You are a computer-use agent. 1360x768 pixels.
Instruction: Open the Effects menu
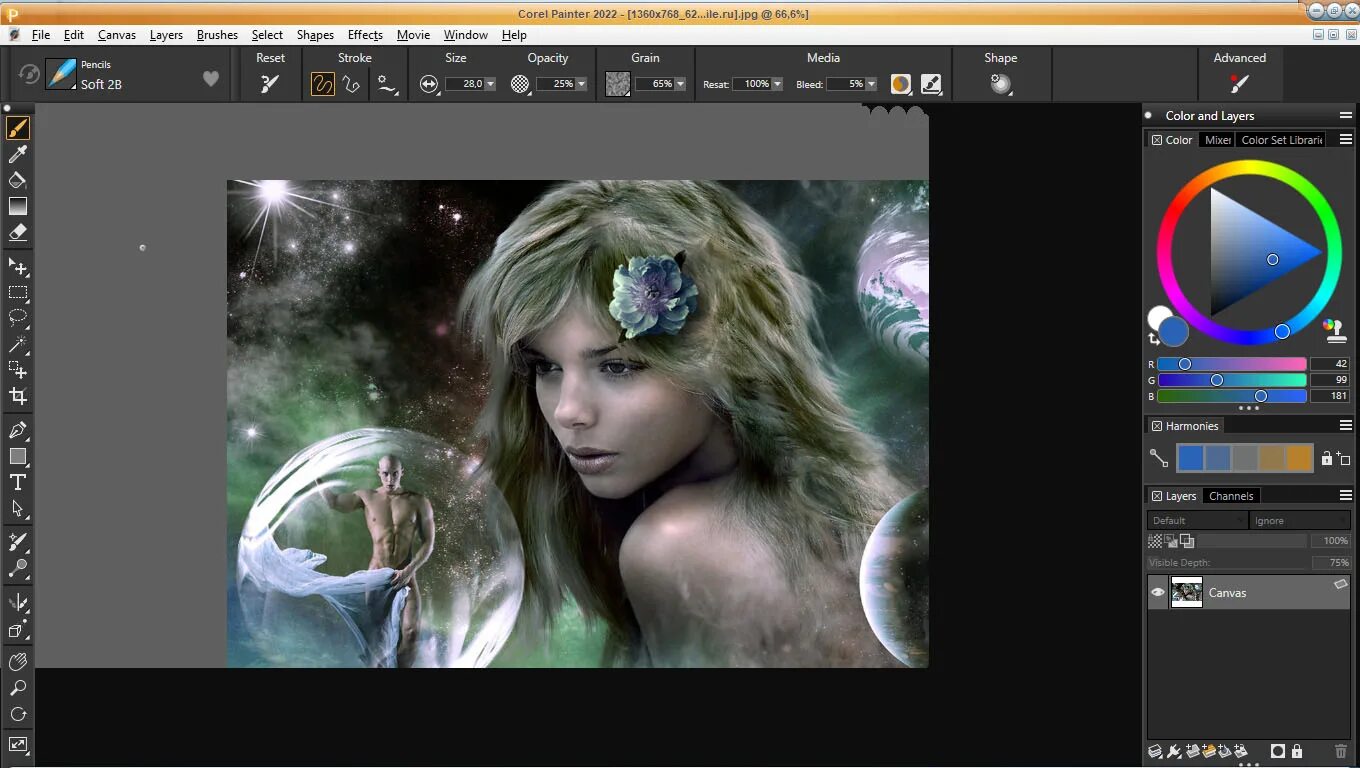click(x=365, y=34)
